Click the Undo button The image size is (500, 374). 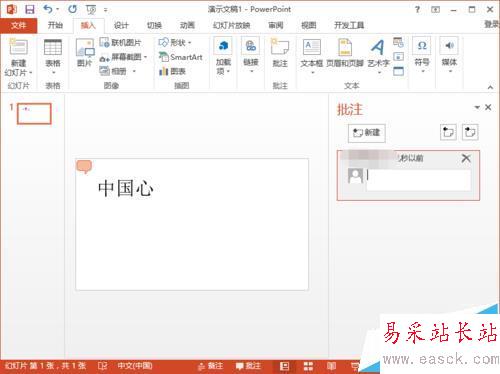[x=48, y=9]
